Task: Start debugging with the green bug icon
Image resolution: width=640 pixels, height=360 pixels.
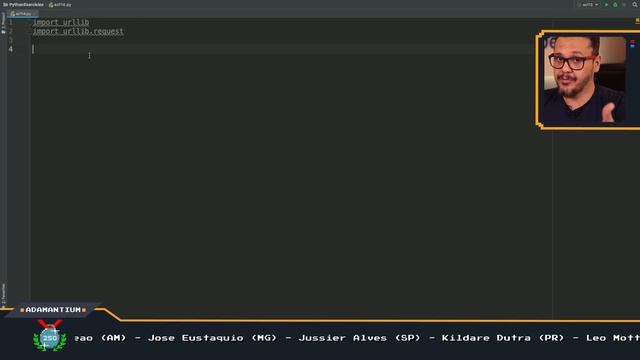Action: 615,5
